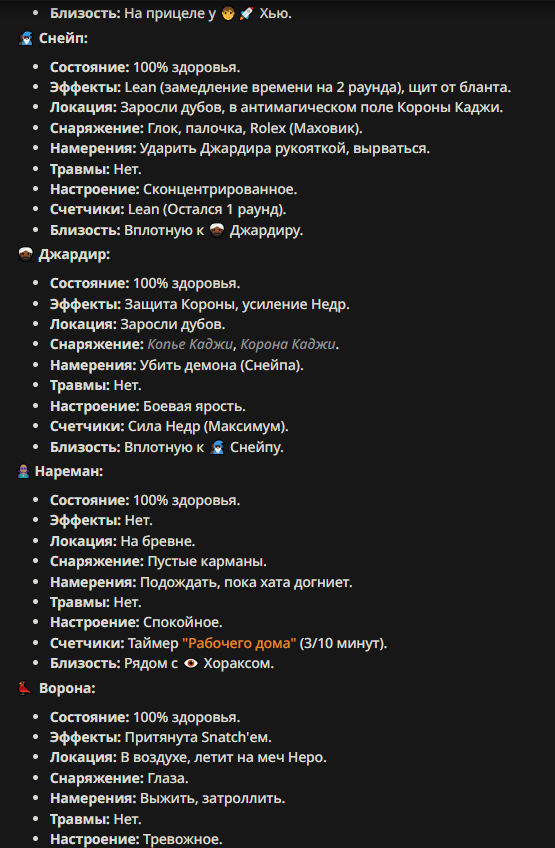Click Счетчики: Сила Недр (Максимум) line

pyautogui.click(x=169, y=427)
